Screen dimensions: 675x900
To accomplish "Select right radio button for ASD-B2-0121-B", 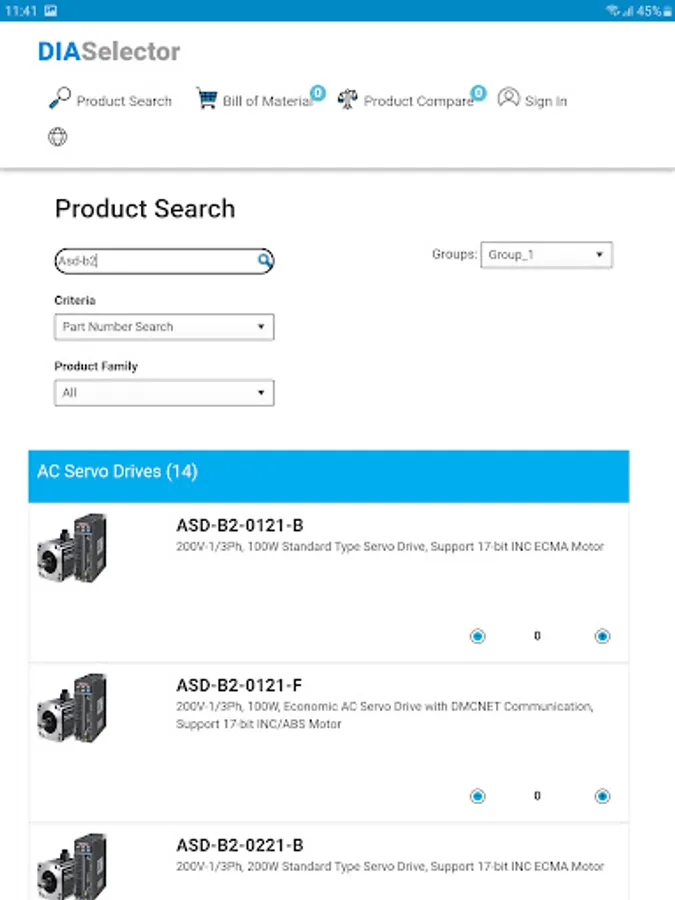I will (602, 636).
